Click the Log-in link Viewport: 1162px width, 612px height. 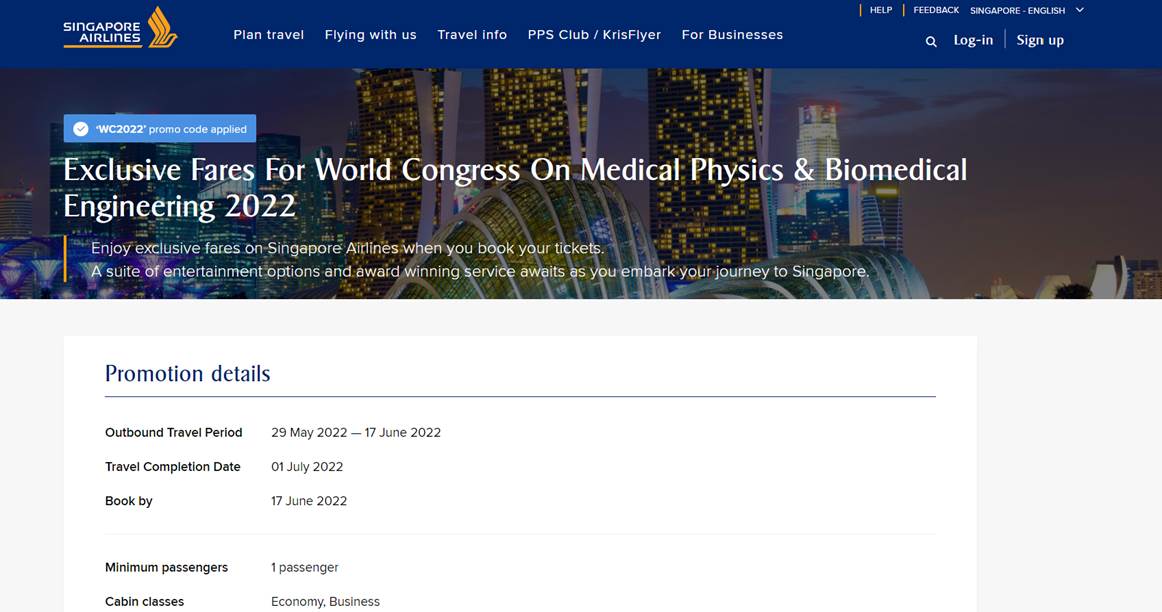tap(973, 40)
